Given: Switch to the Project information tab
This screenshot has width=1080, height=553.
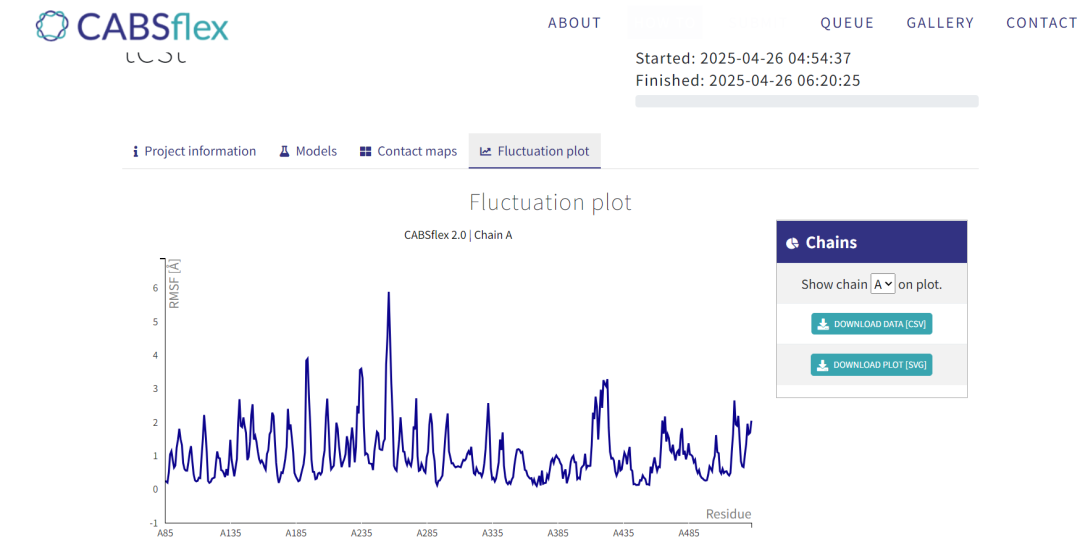Looking at the screenshot, I should click(x=194, y=151).
